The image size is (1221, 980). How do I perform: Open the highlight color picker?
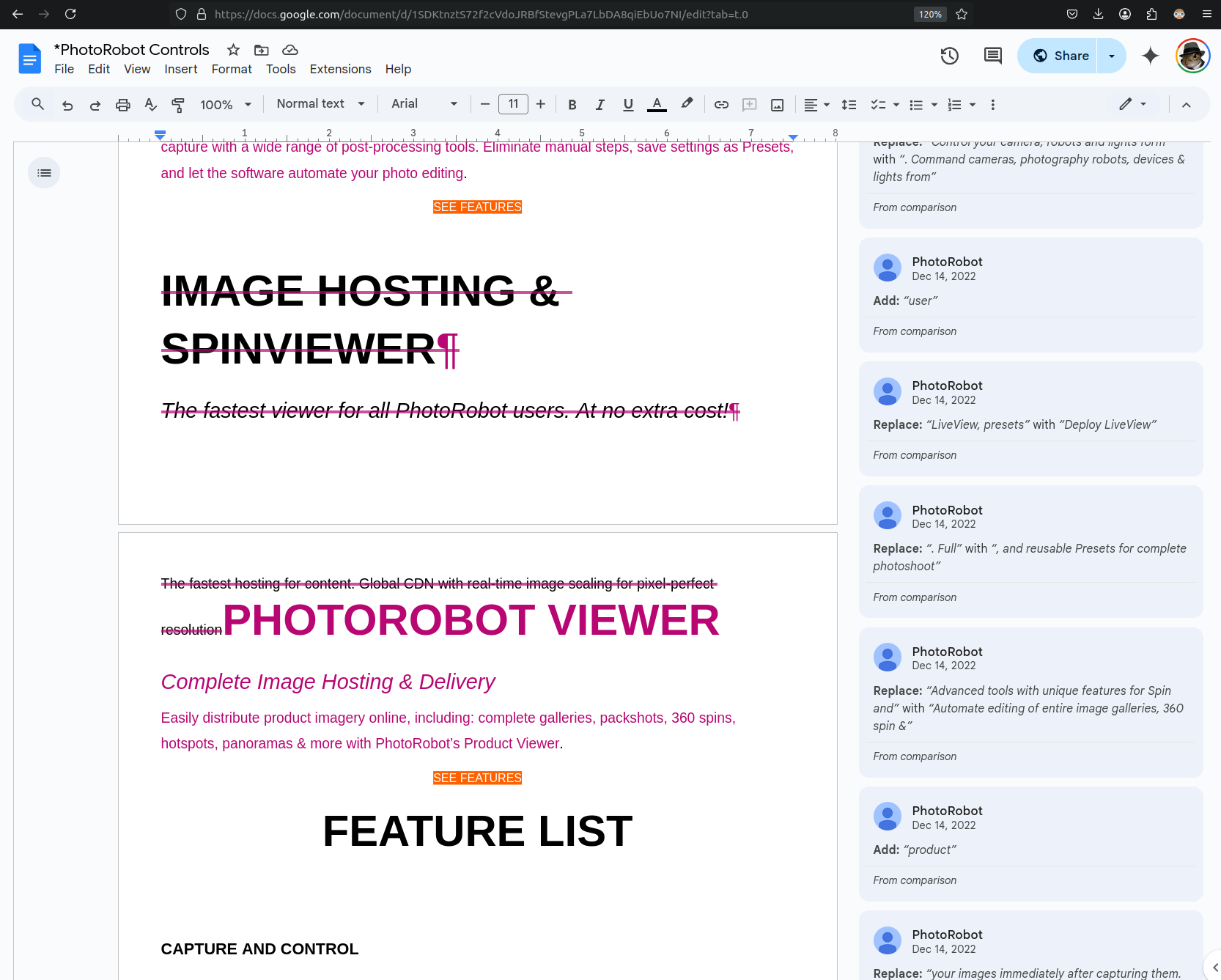point(687,105)
